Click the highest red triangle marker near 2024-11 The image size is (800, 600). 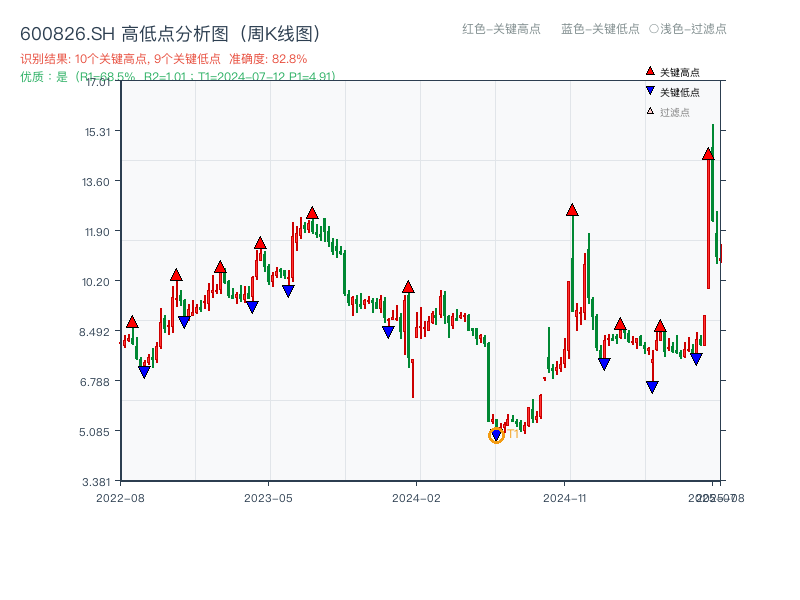click(x=572, y=210)
